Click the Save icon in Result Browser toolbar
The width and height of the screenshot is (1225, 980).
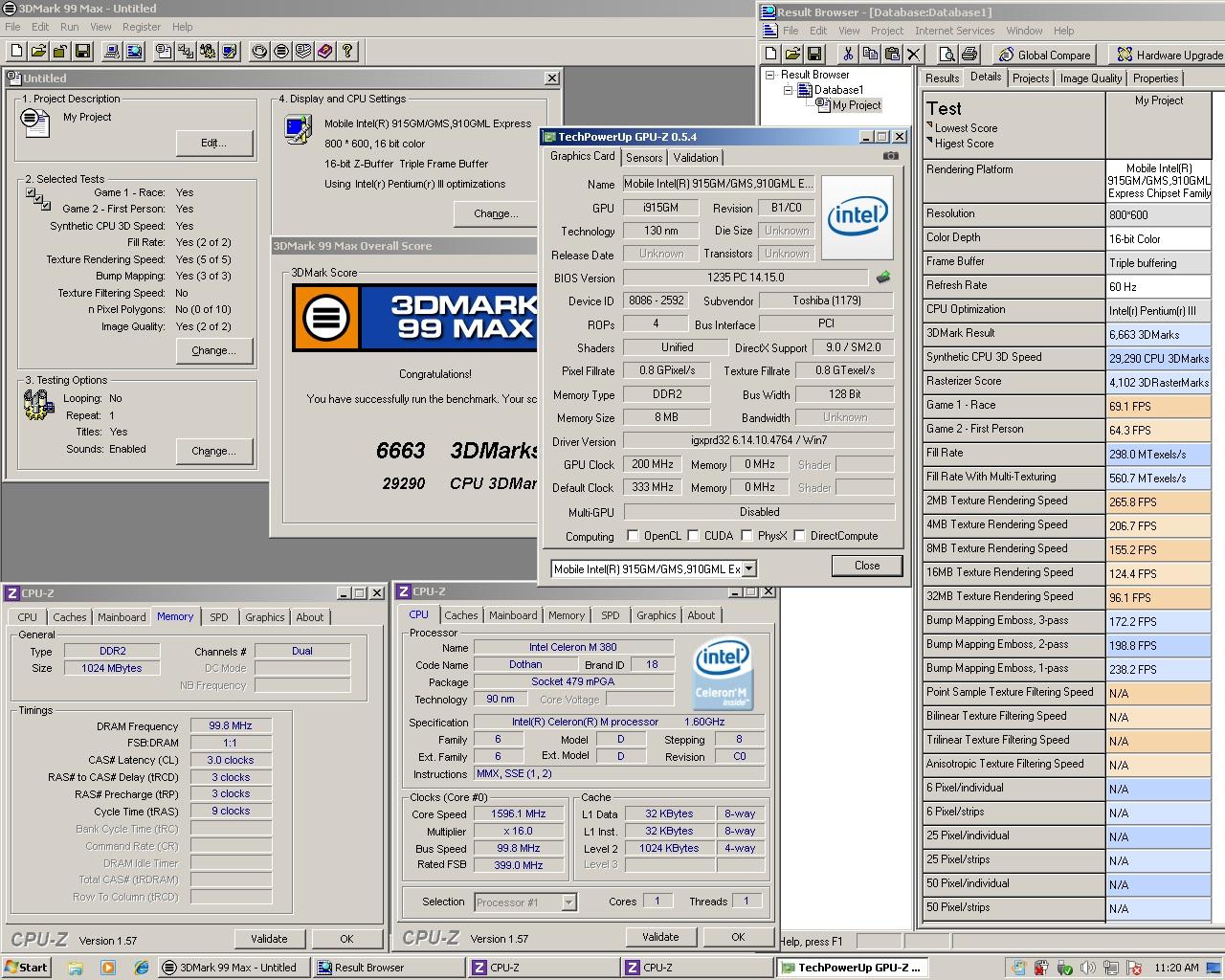(x=814, y=54)
